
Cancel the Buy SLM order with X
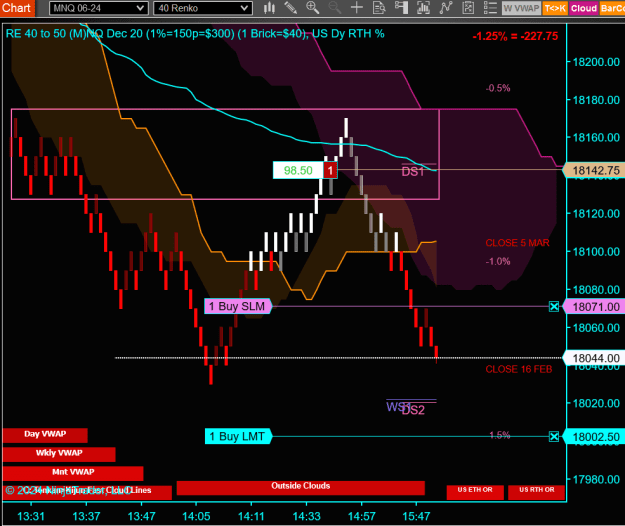pos(554,306)
